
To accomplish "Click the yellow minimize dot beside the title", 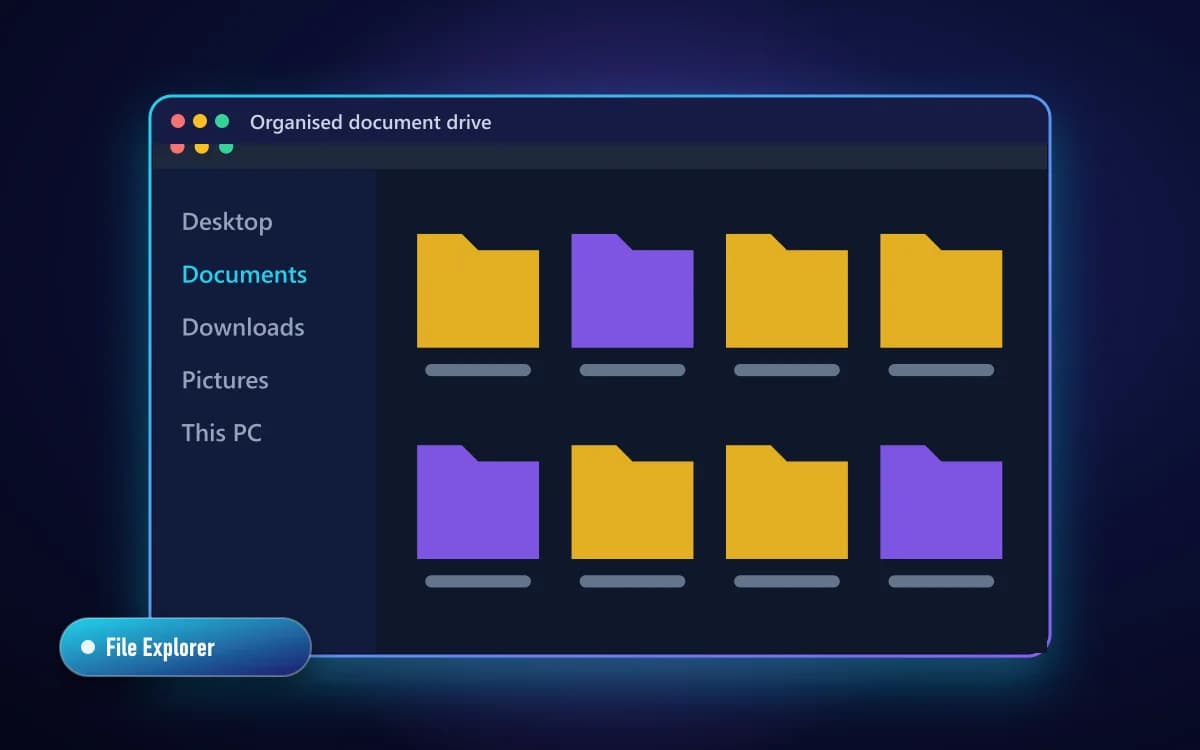I will point(200,121).
